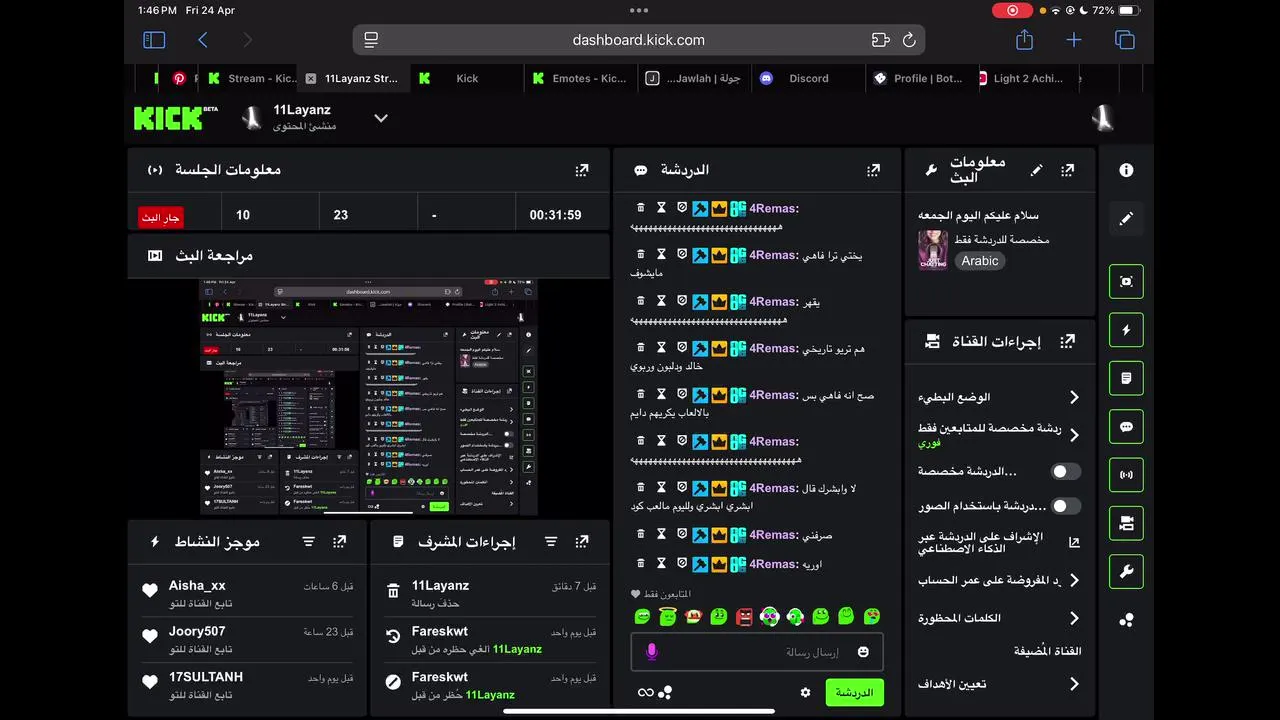
Task: Close the 11Layanz Stream tab
Action: pyautogui.click(x=310, y=78)
